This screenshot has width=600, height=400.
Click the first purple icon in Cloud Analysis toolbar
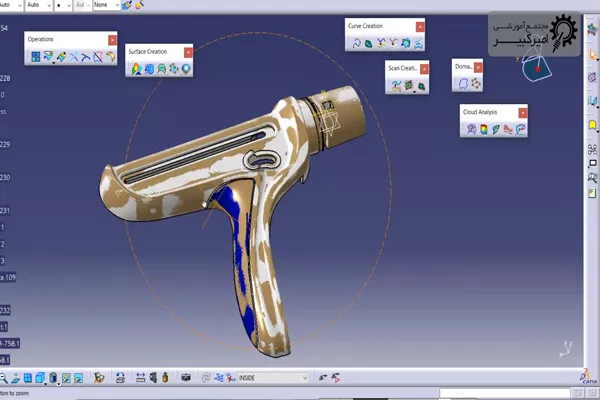(x=471, y=129)
